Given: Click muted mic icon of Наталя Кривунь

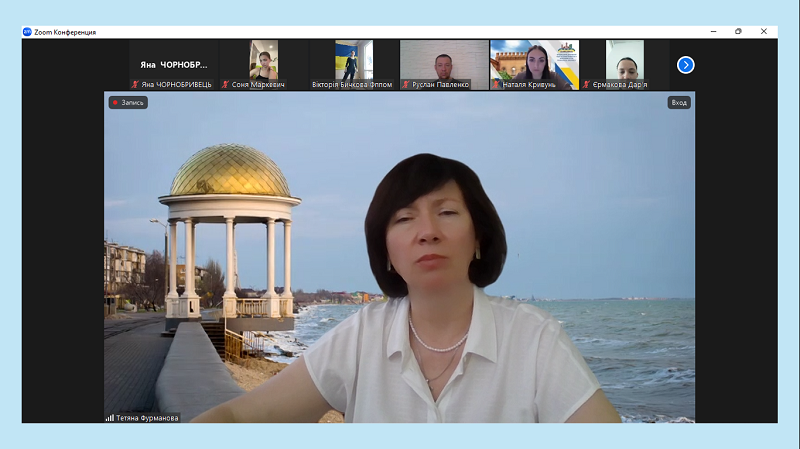Looking at the screenshot, I should (496, 85).
